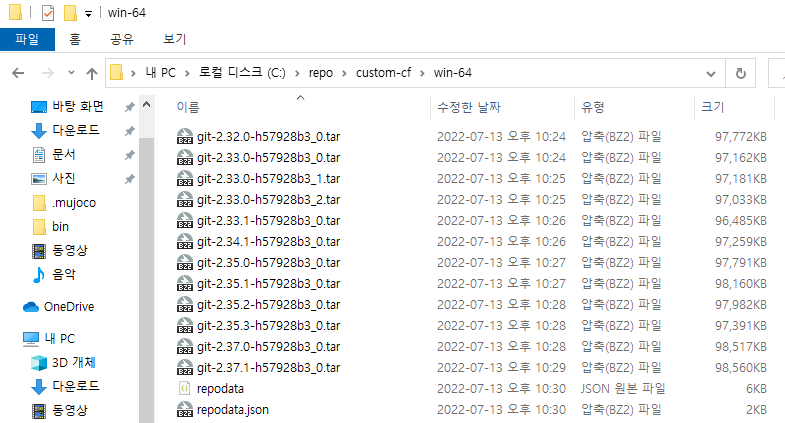Click the properties quick access icon
785x423 pixels.
click(48, 13)
